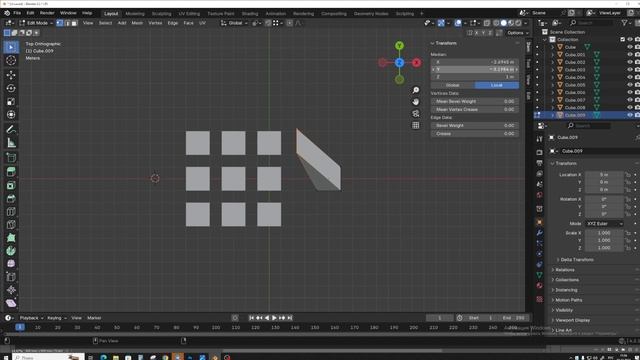Select the Shrink/Fatten tool
Image resolution: width=640 pixels, height=360 pixels.
click(11, 290)
